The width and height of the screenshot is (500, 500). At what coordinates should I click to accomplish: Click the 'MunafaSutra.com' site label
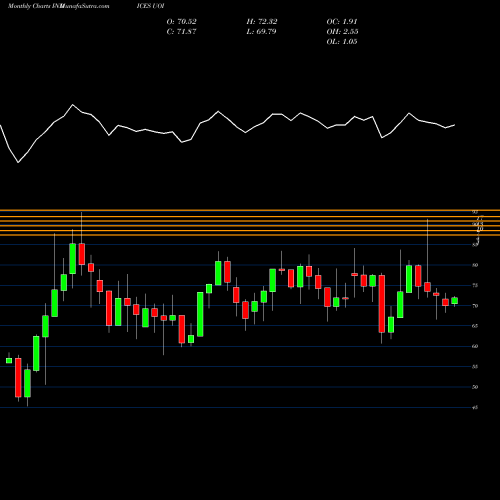[84, 6]
